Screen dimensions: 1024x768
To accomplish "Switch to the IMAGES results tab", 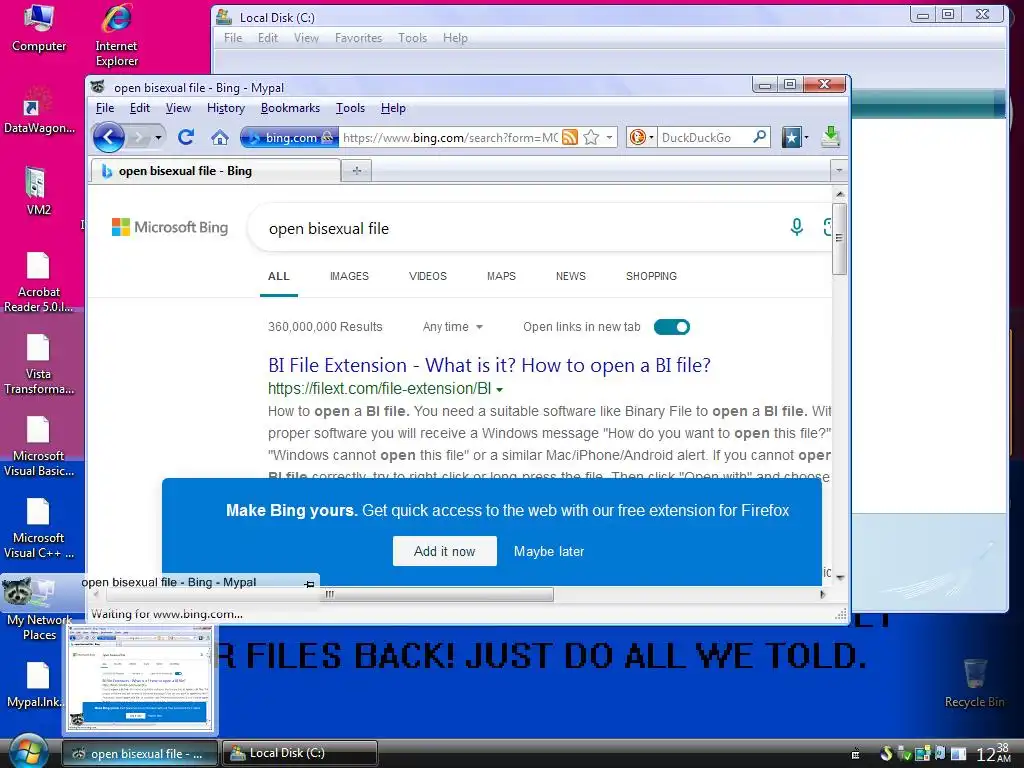I will pyautogui.click(x=349, y=276).
